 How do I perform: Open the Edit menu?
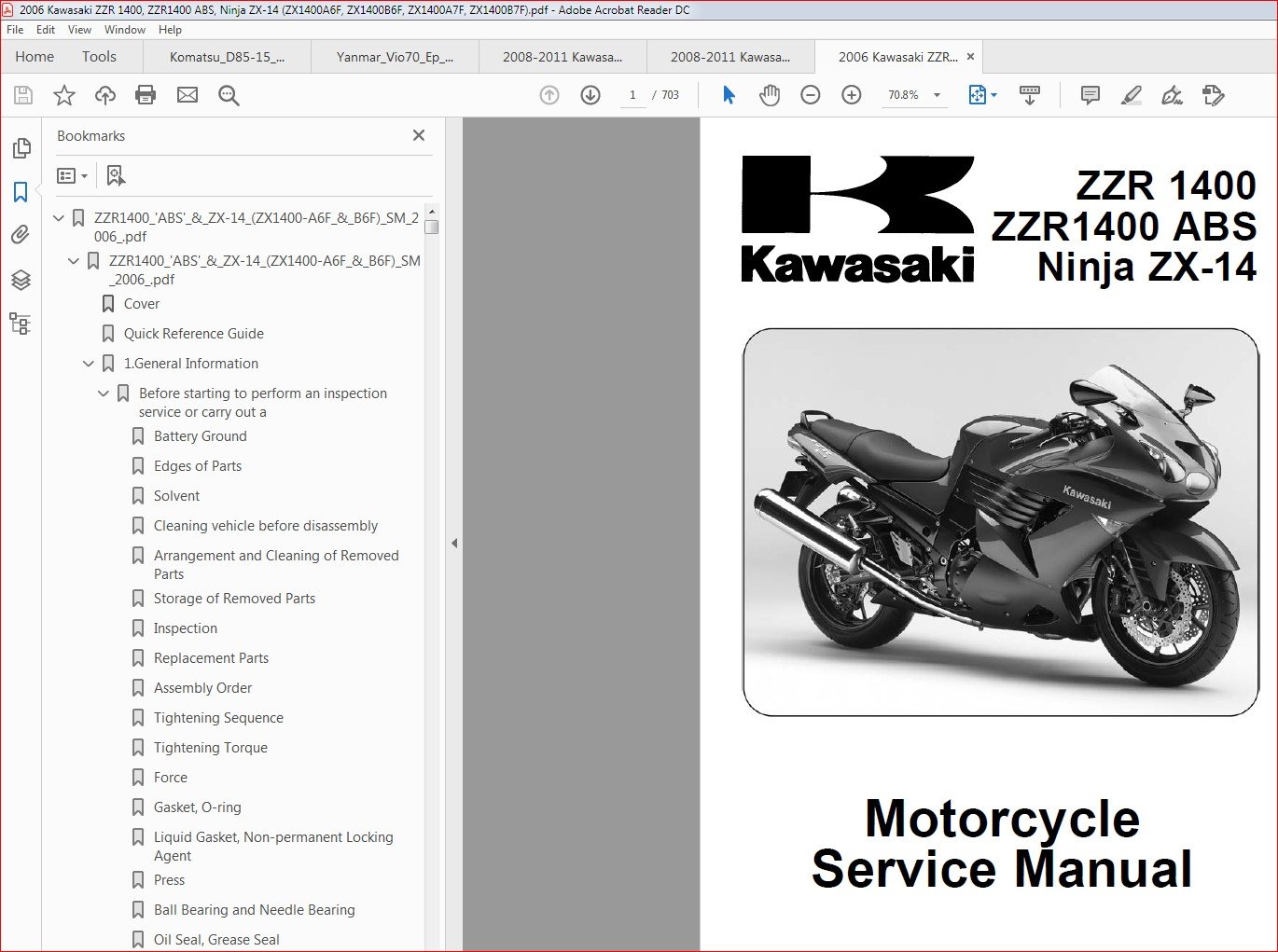(46, 30)
